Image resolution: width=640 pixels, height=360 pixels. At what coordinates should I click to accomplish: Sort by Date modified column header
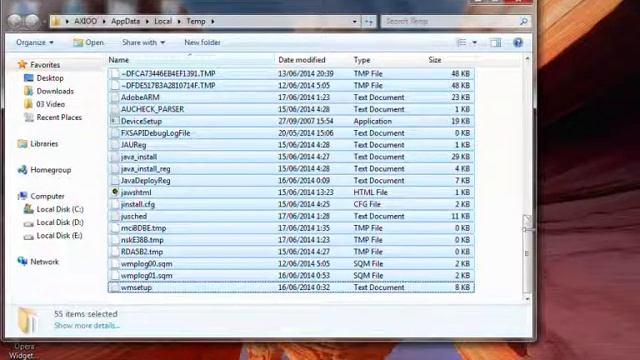[312, 60]
